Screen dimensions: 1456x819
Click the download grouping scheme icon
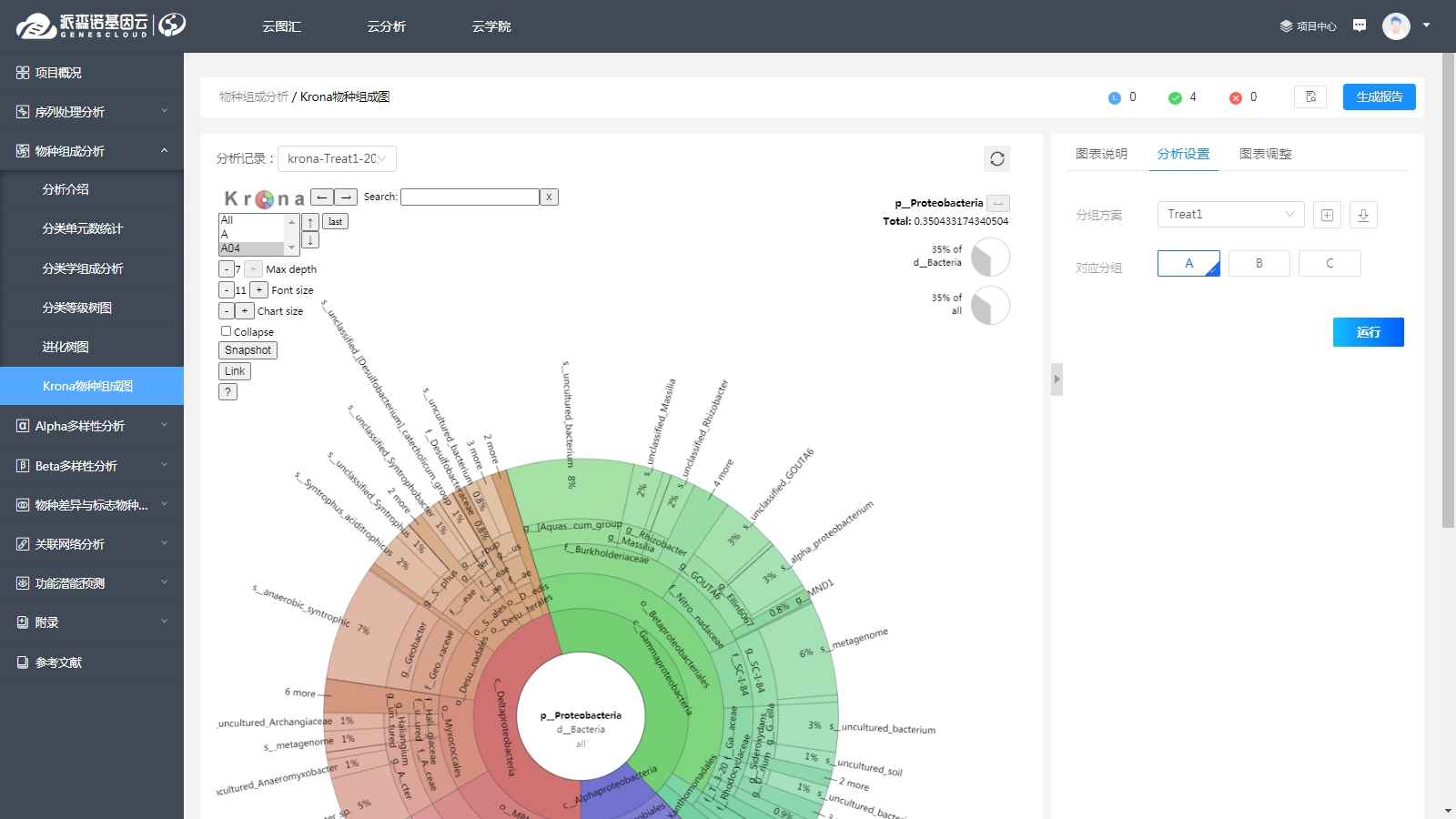tap(1363, 215)
